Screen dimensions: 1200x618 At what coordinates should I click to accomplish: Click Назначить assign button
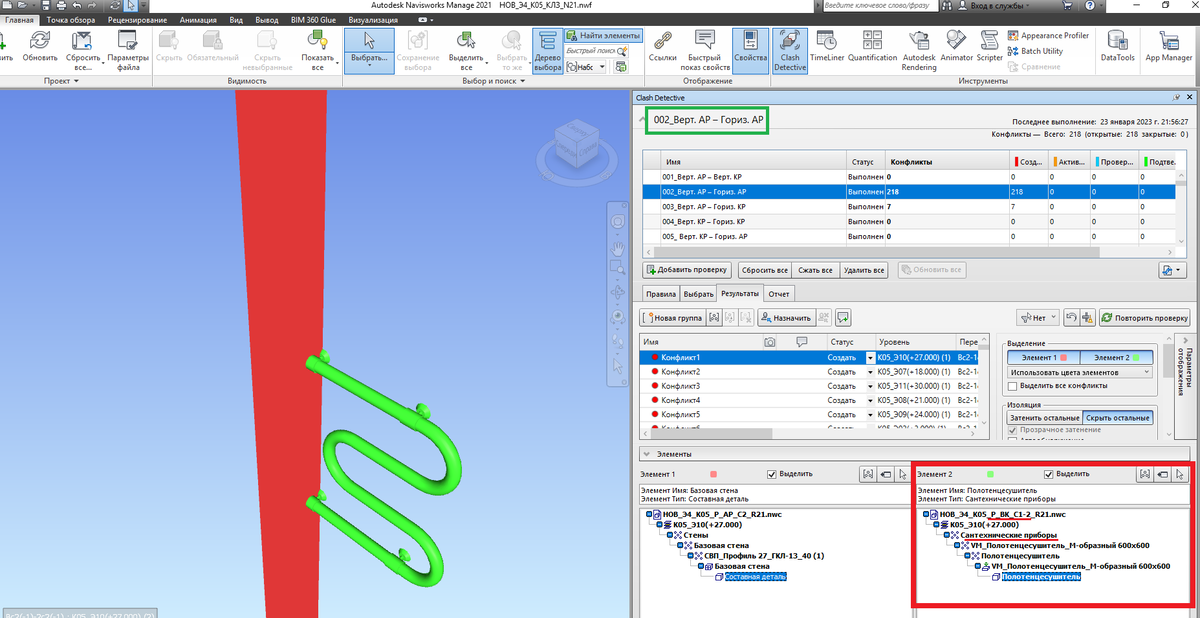[x=785, y=317]
